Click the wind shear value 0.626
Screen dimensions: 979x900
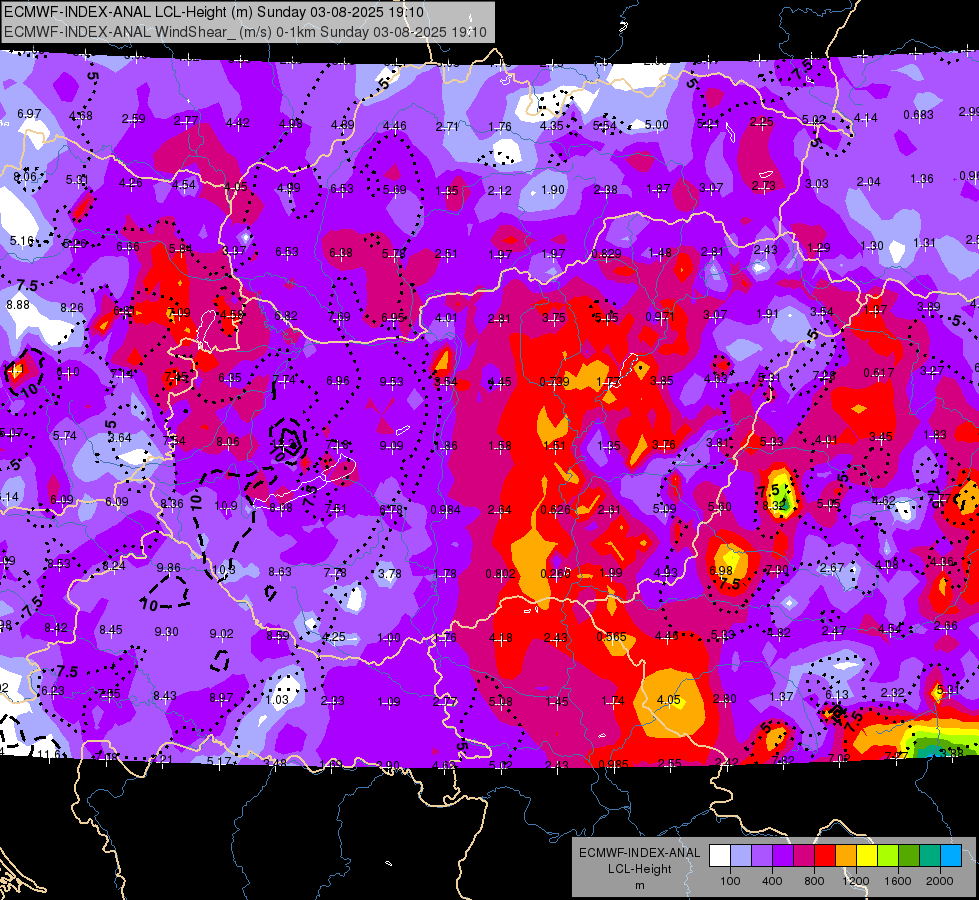[556, 510]
